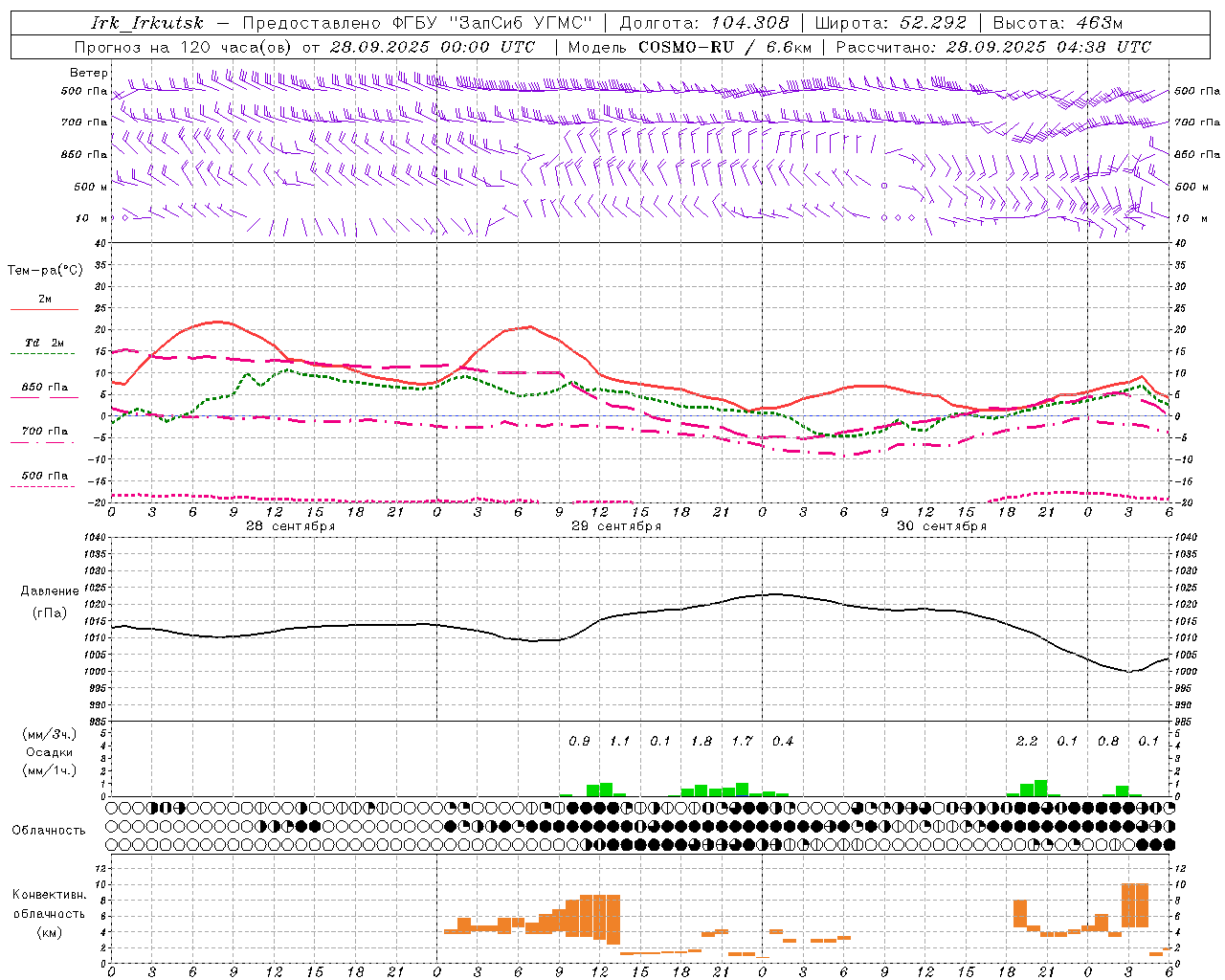The image size is (1225, 980).
Task: Click the 1.1 precipitation value
Action: click(620, 741)
